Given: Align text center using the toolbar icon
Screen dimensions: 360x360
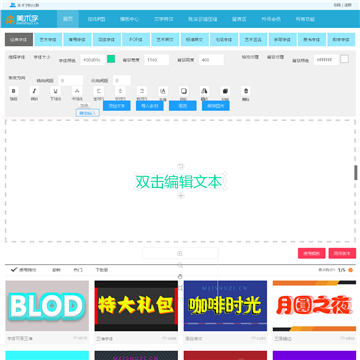Looking at the screenshot, I should (120, 91).
